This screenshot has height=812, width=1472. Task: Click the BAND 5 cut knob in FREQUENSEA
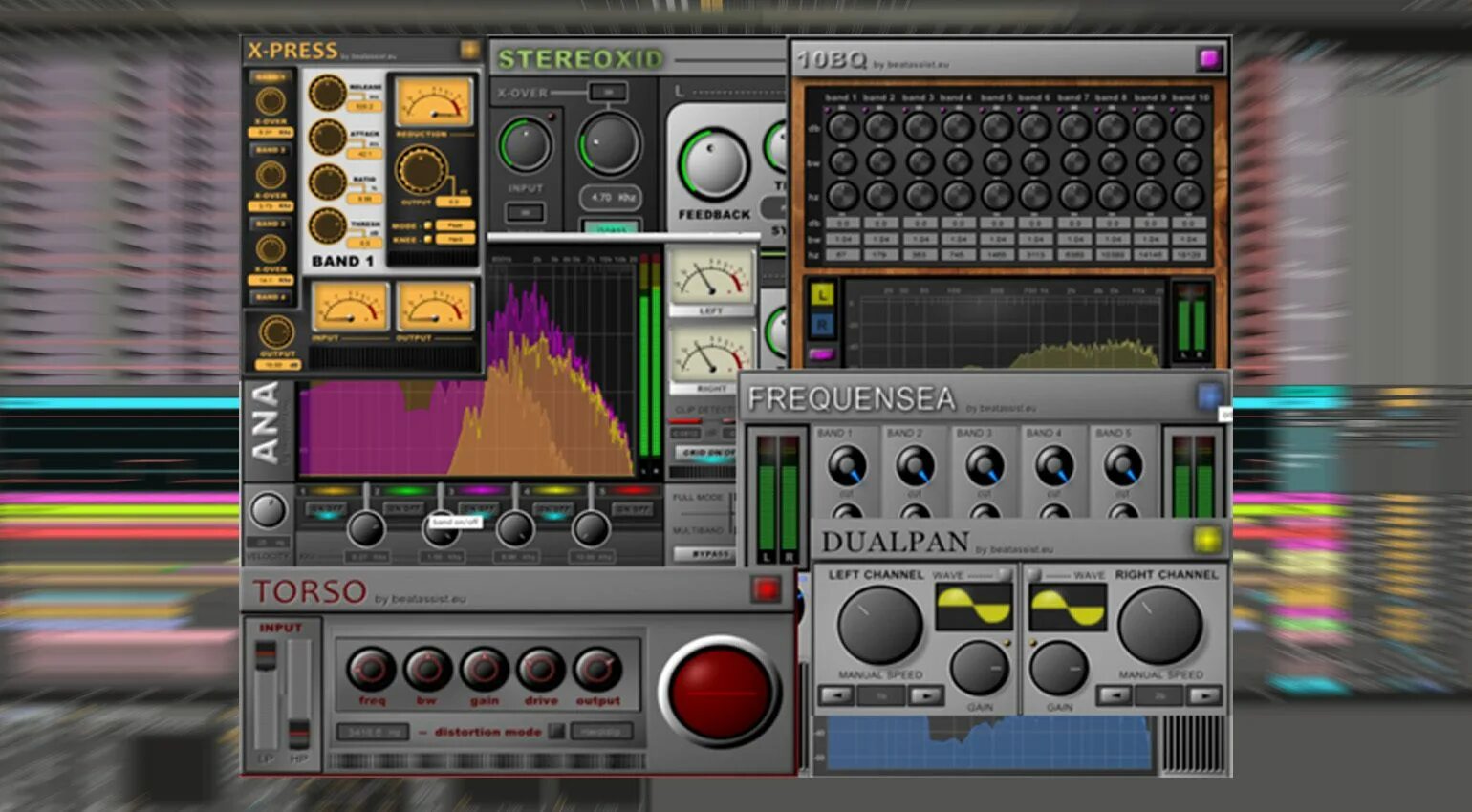point(1123,466)
